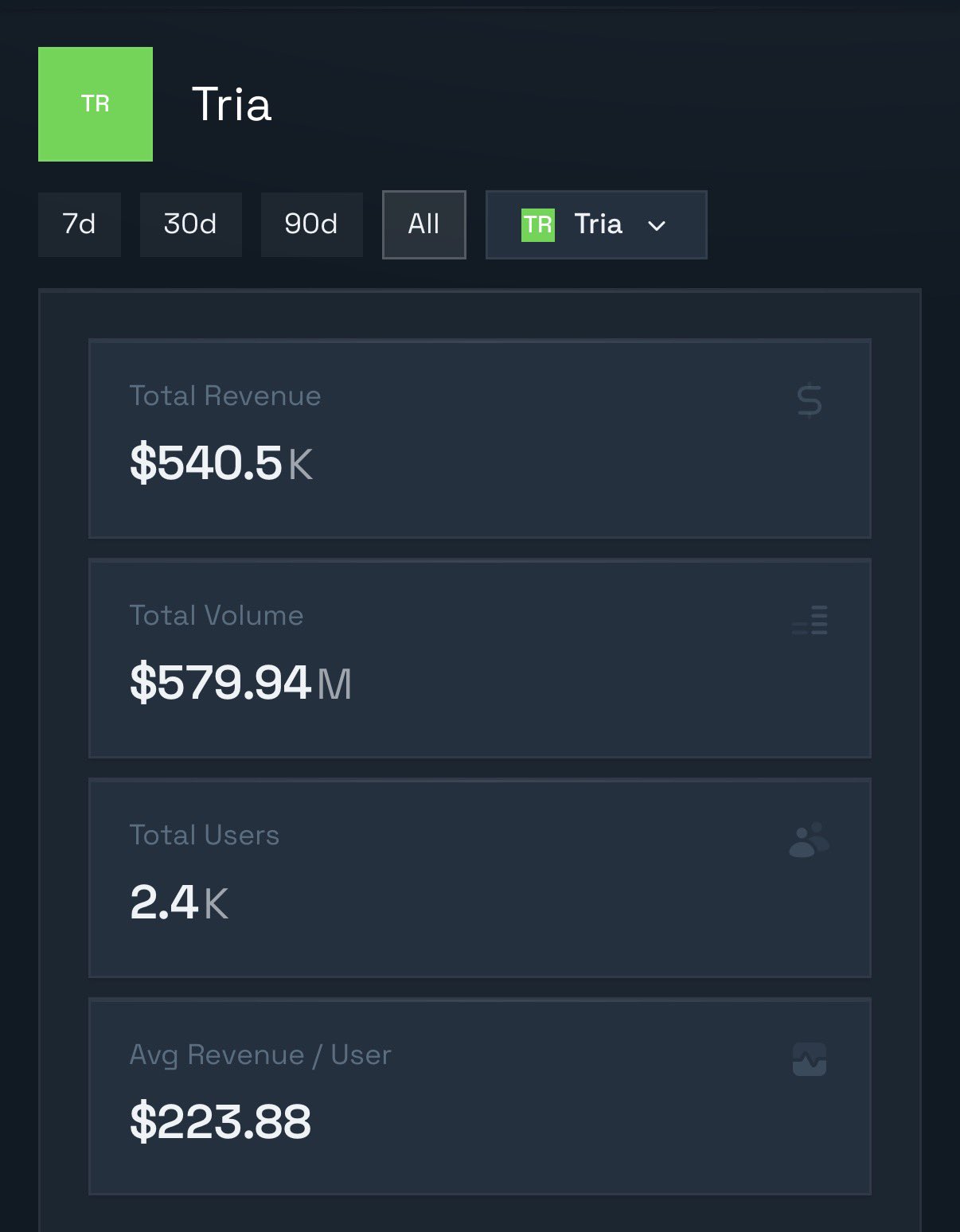
Task: Click the people icon in Total Users
Action: click(x=809, y=840)
